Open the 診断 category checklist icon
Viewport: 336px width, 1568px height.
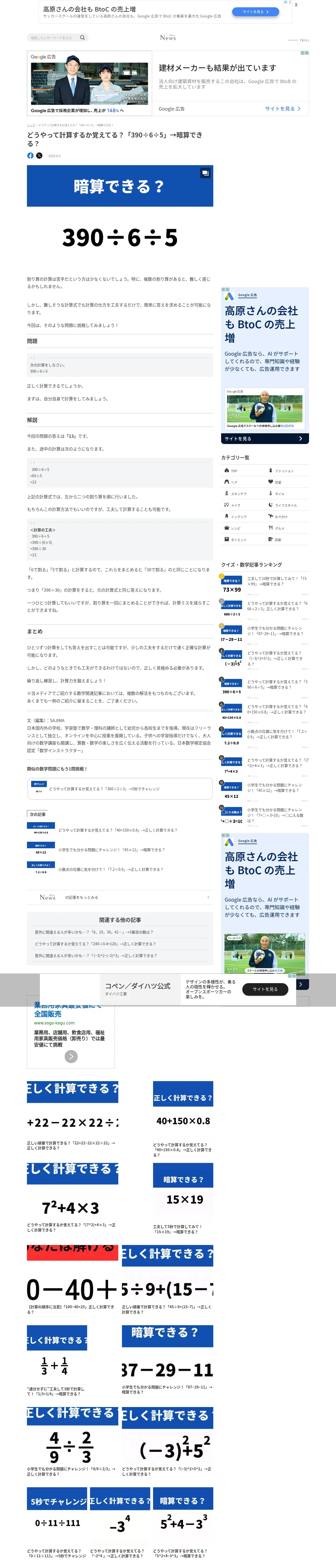(271, 540)
